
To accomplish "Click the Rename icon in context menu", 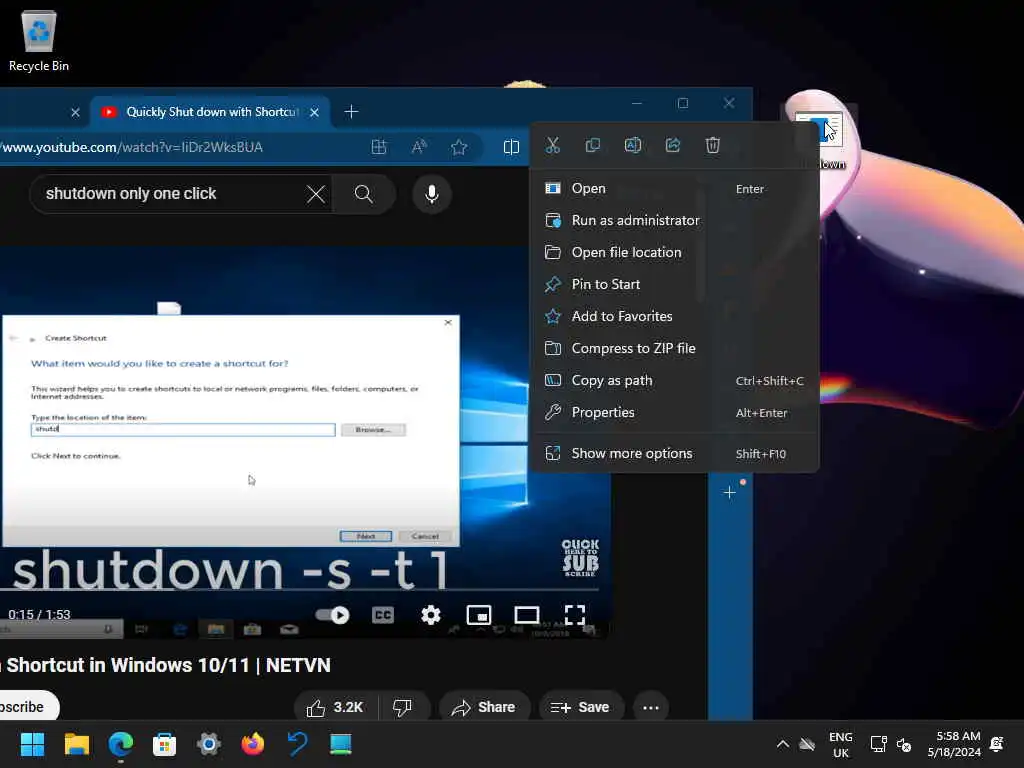I will click(633, 145).
